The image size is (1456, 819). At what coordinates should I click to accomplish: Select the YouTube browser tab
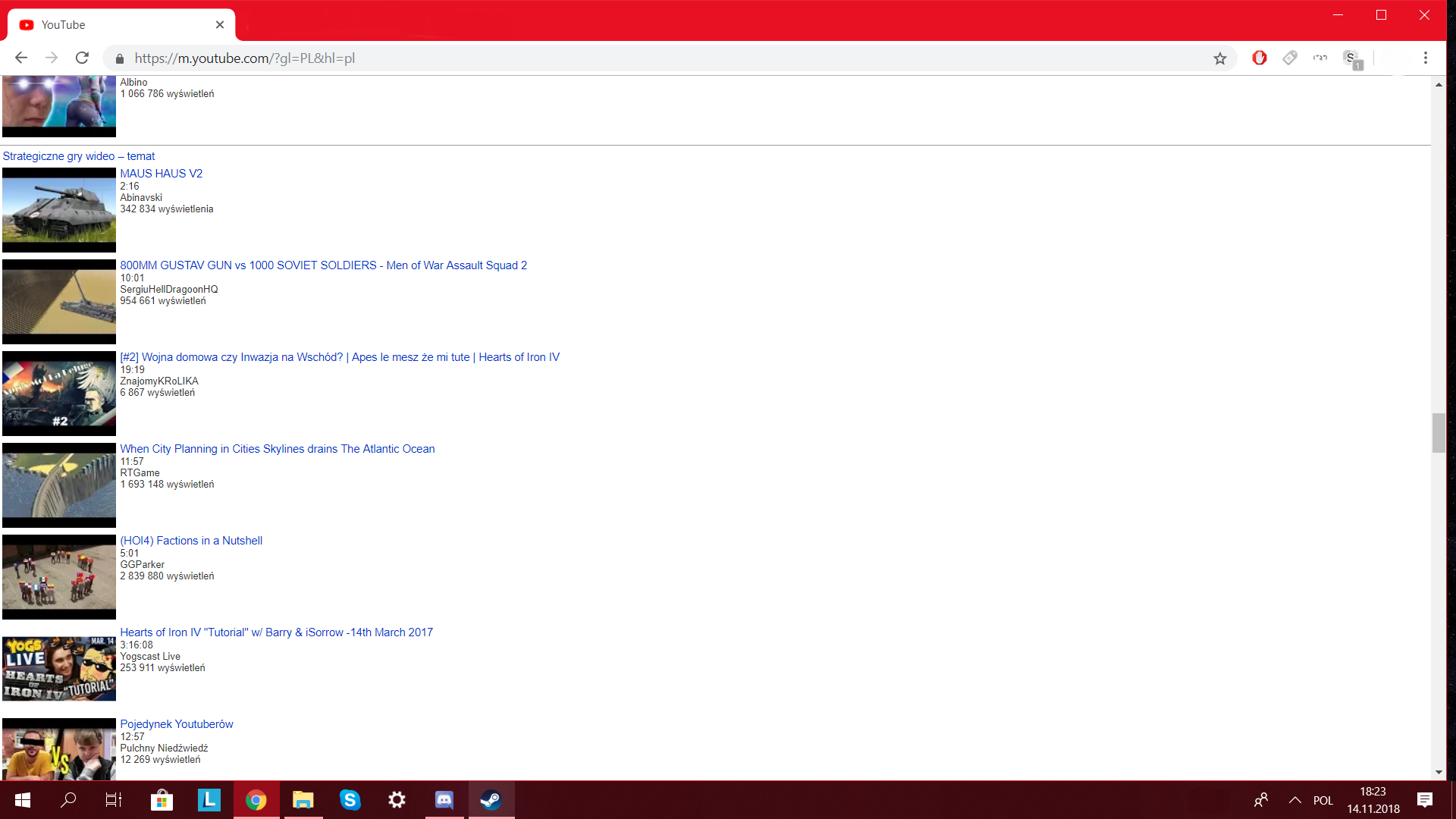114,25
